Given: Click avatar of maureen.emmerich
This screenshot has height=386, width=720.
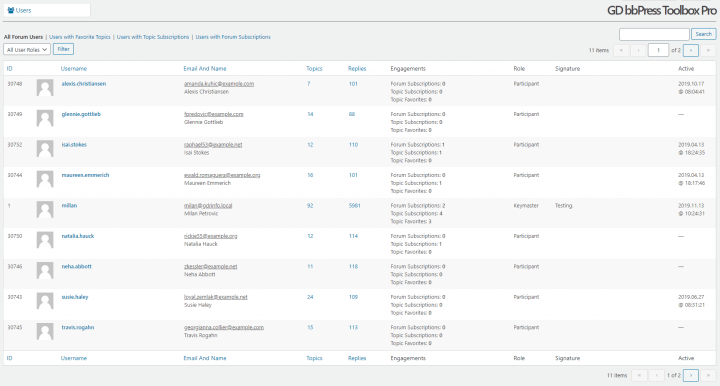Looking at the screenshot, I should (x=45, y=179).
